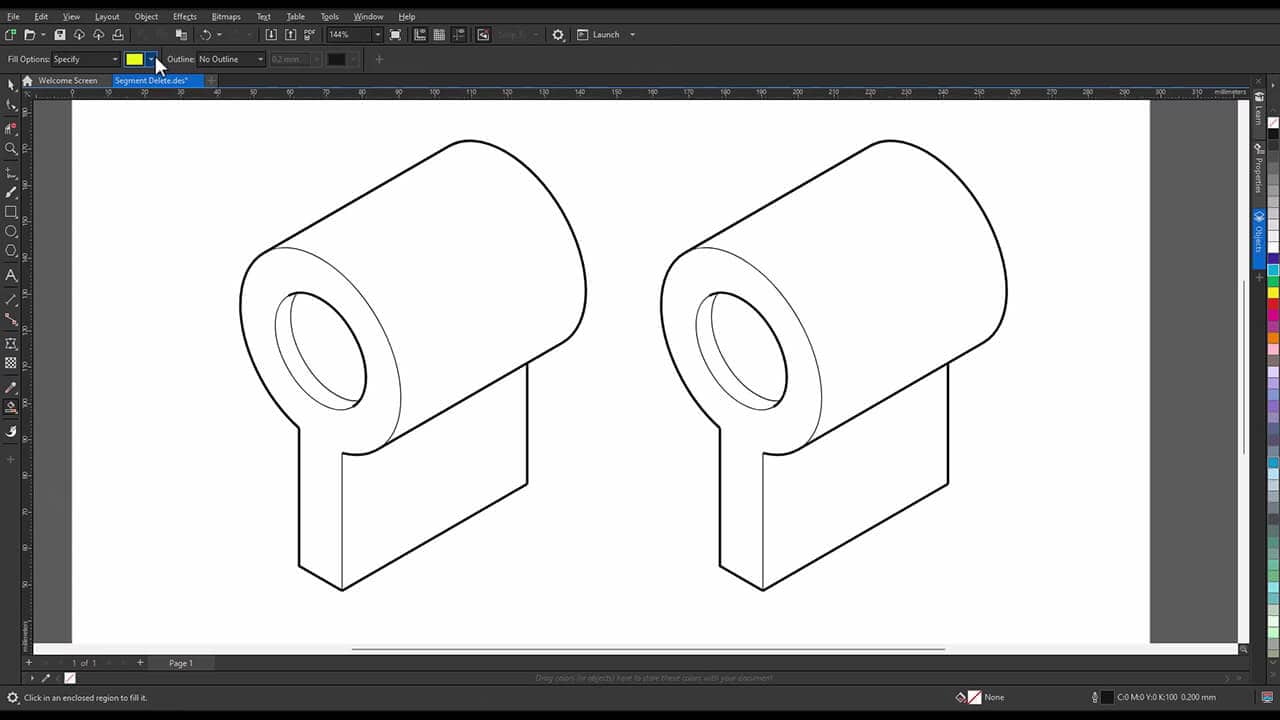1280x720 pixels.
Task: Open the Options gear icon
Action: tap(558, 35)
